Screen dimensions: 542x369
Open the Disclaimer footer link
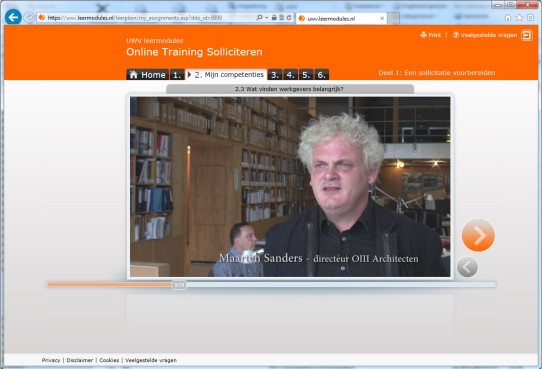pos(80,360)
